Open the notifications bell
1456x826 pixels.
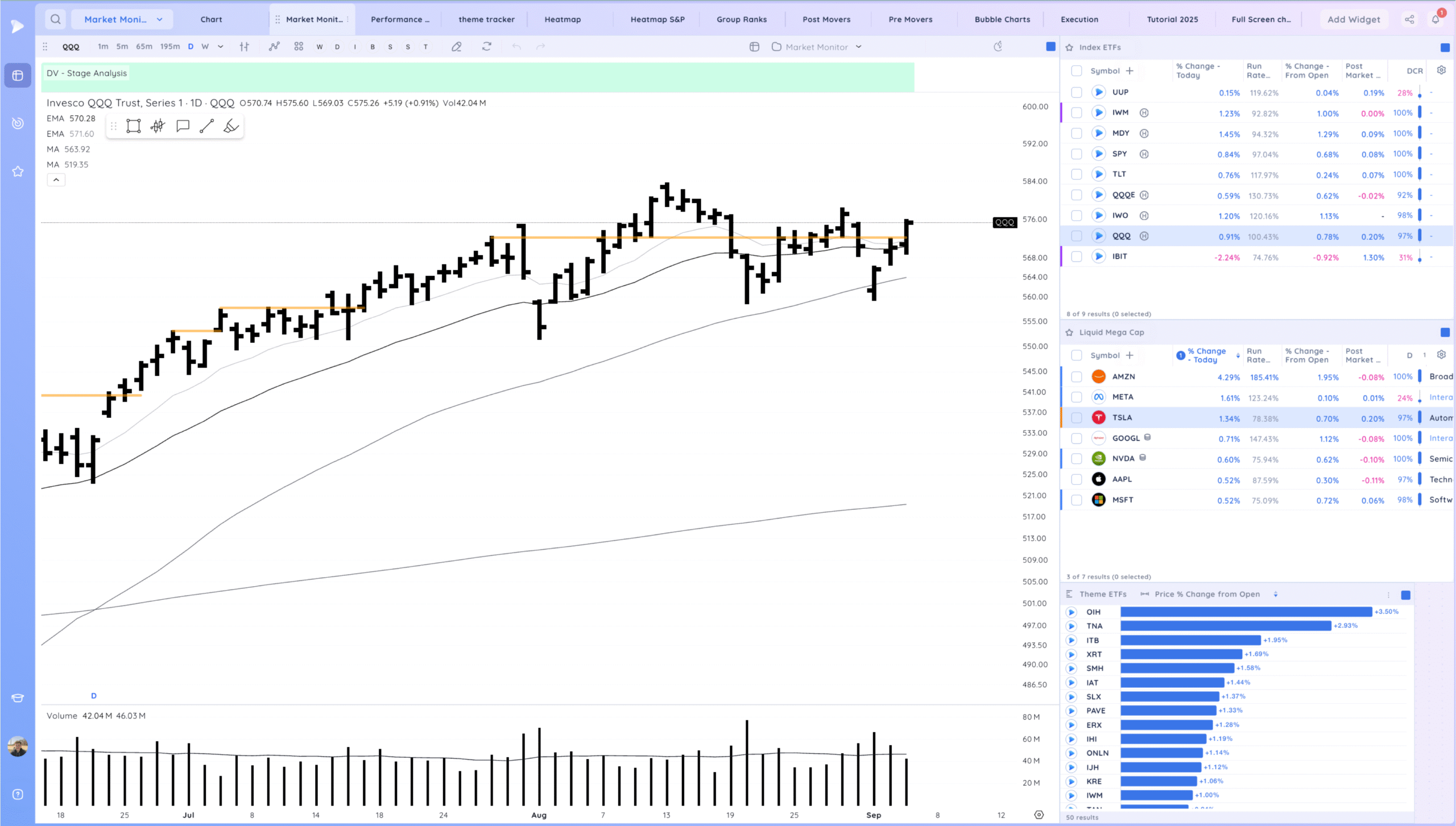click(x=1436, y=19)
